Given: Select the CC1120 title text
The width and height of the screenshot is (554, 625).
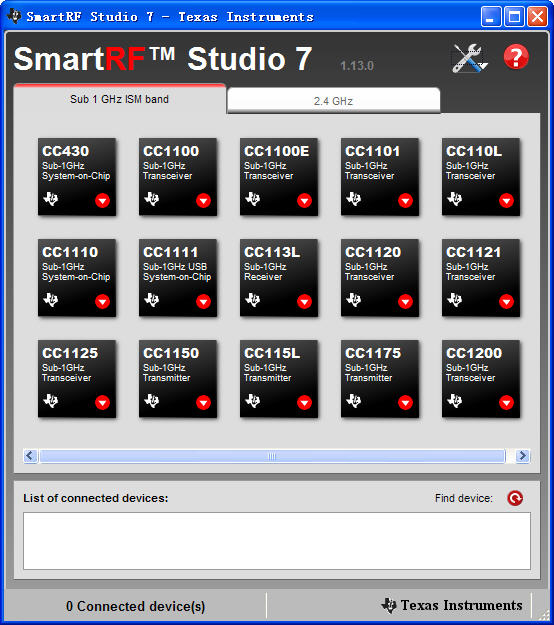Looking at the screenshot, I should click(373, 252).
